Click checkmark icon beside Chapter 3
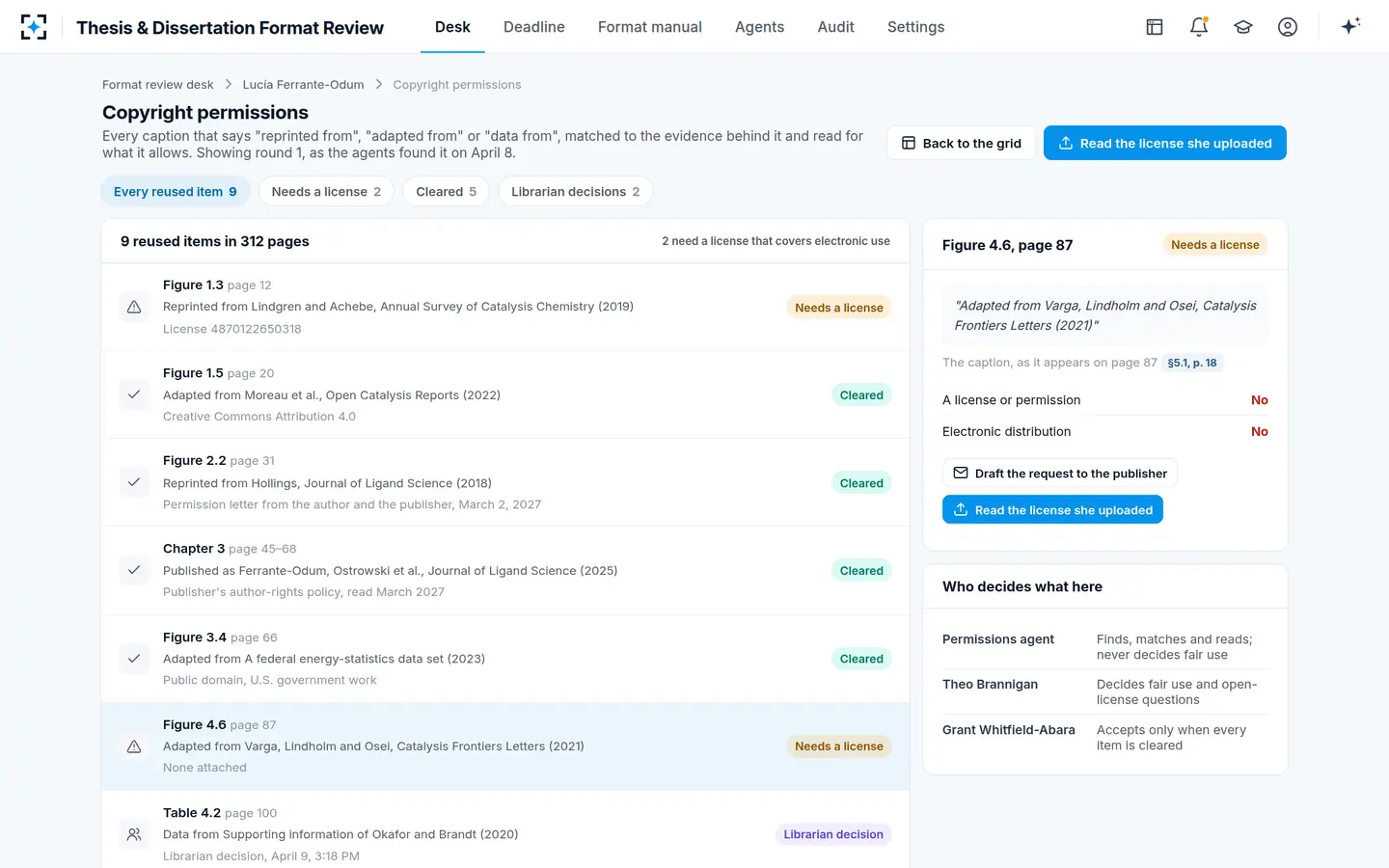1389x868 pixels. 134,570
